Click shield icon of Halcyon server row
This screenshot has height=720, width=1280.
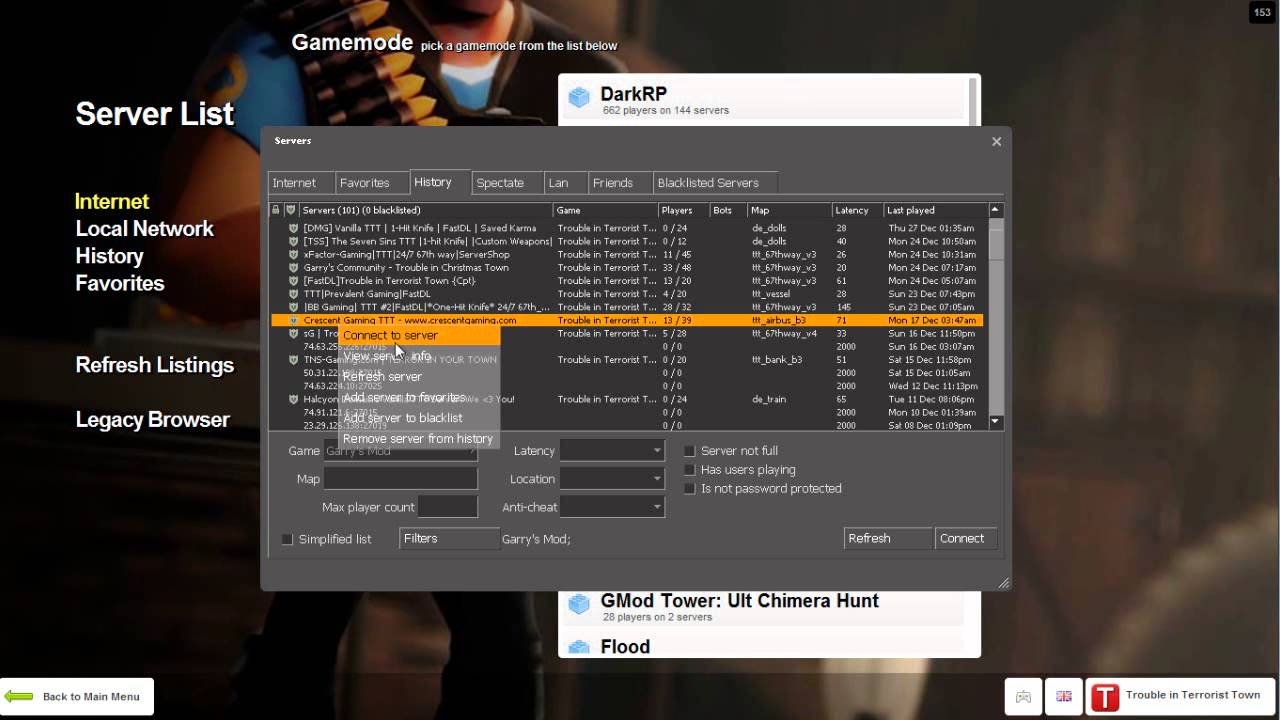coord(293,399)
